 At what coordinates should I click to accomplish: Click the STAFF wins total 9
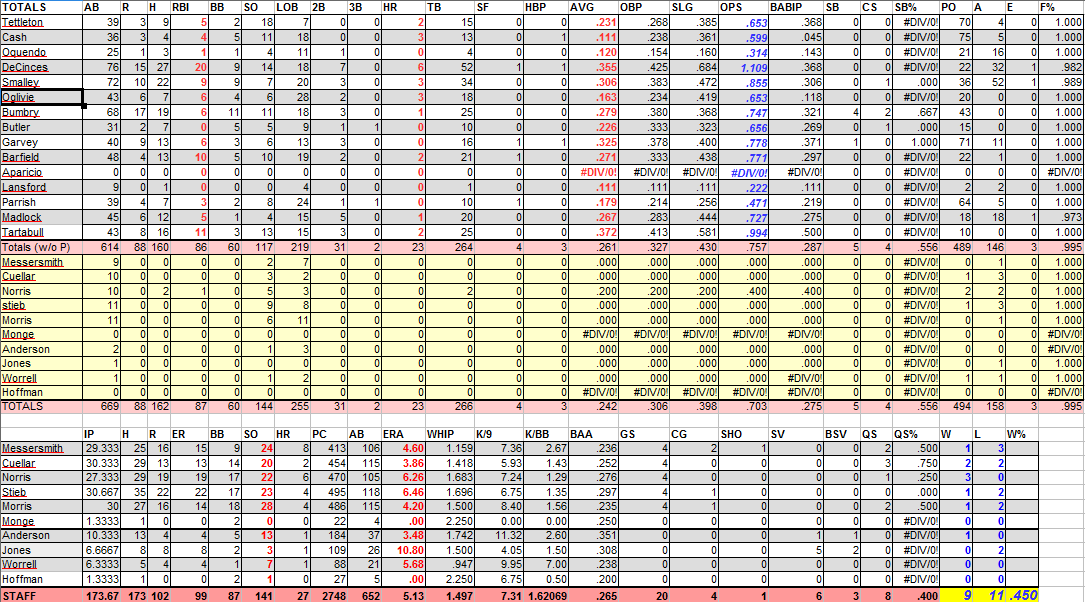[x=956, y=596]
